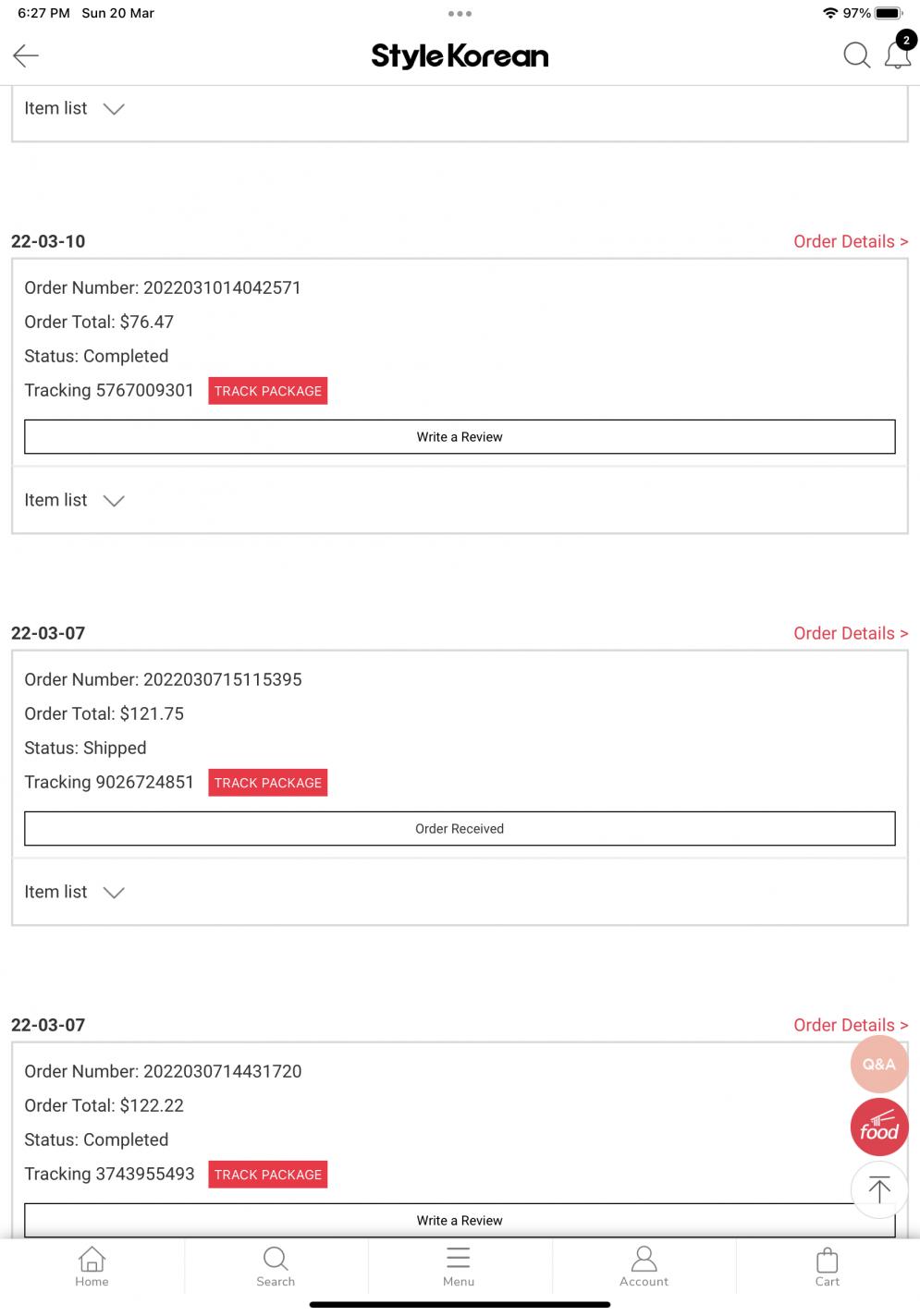Screen dimensions: 920x1316
Task: Open notifications bell icon
Action: pyautogui.click(x=898, y=54)
